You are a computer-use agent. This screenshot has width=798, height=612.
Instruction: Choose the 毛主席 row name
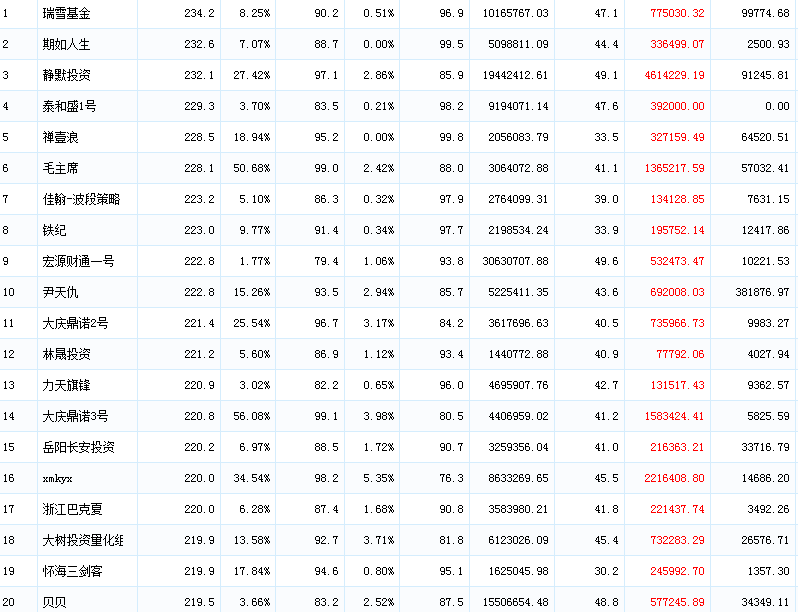60,168
